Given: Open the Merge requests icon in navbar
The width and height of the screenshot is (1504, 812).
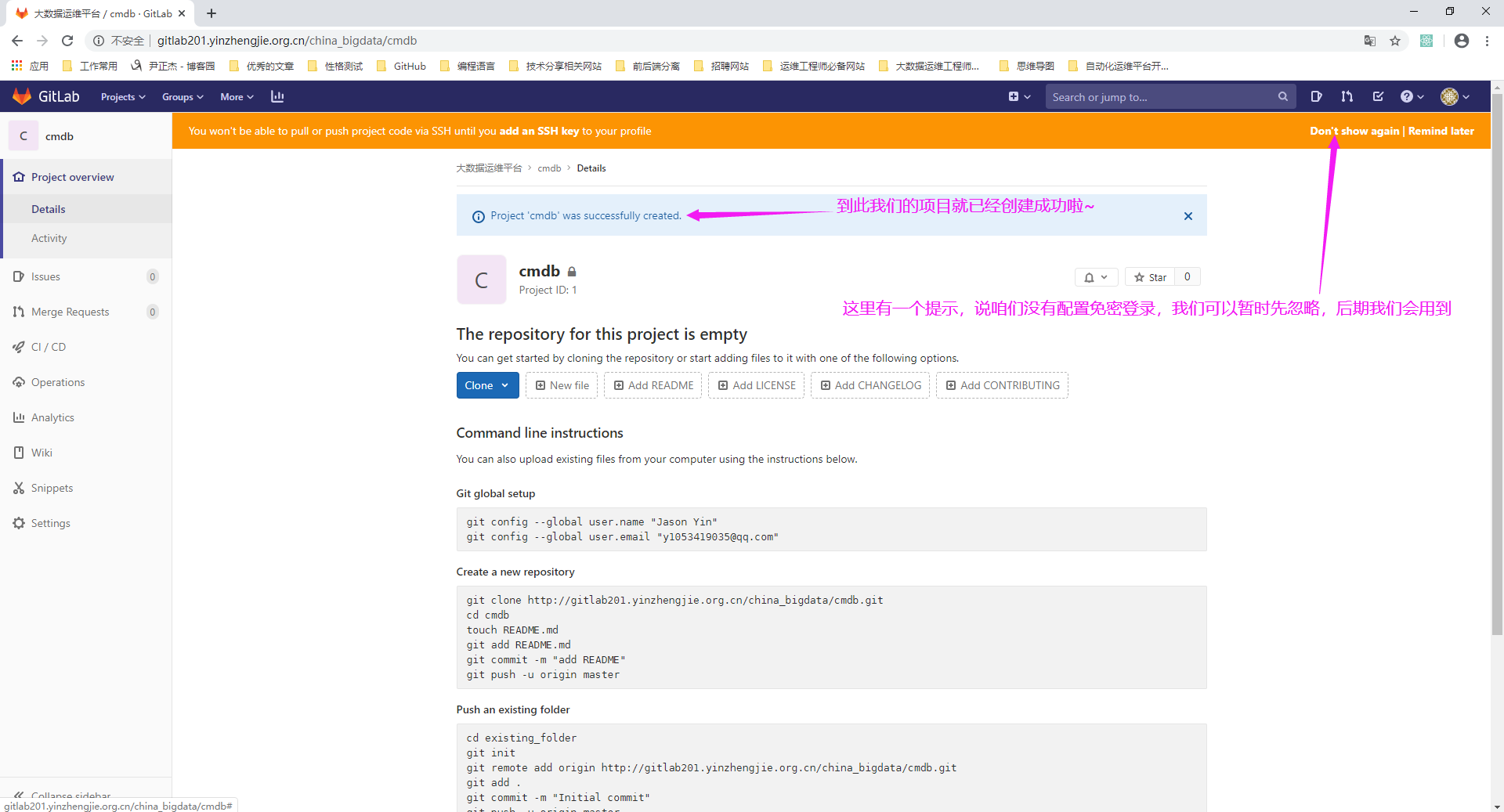Looking at the screenshot, I should click(x=1347, y=96).
